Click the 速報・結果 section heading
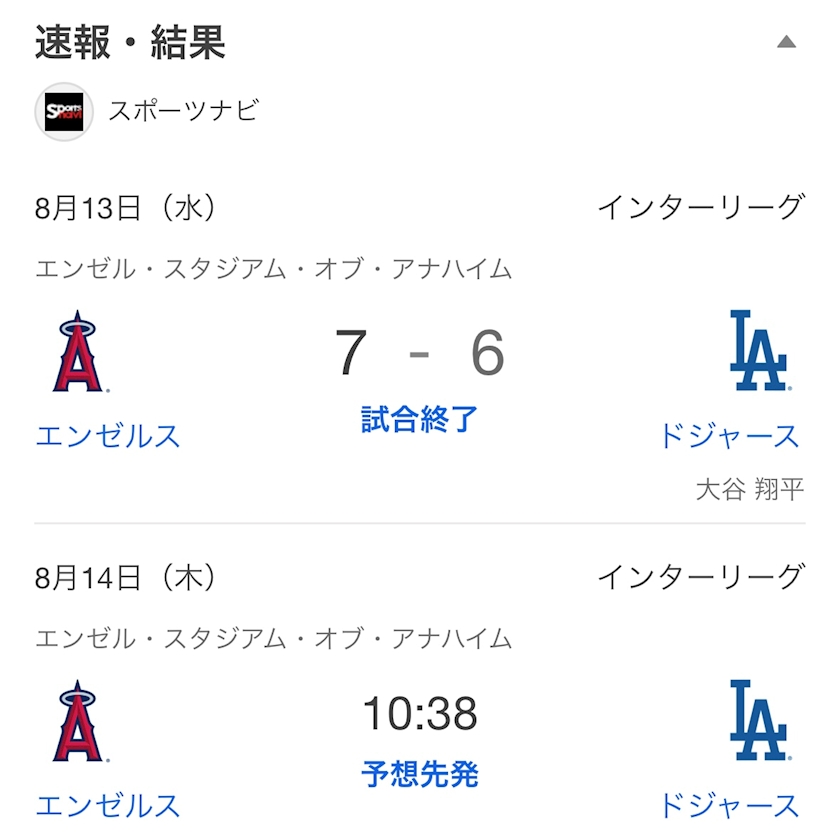The width and height of the screenshot is (840, 840). [x=130, y=43]
